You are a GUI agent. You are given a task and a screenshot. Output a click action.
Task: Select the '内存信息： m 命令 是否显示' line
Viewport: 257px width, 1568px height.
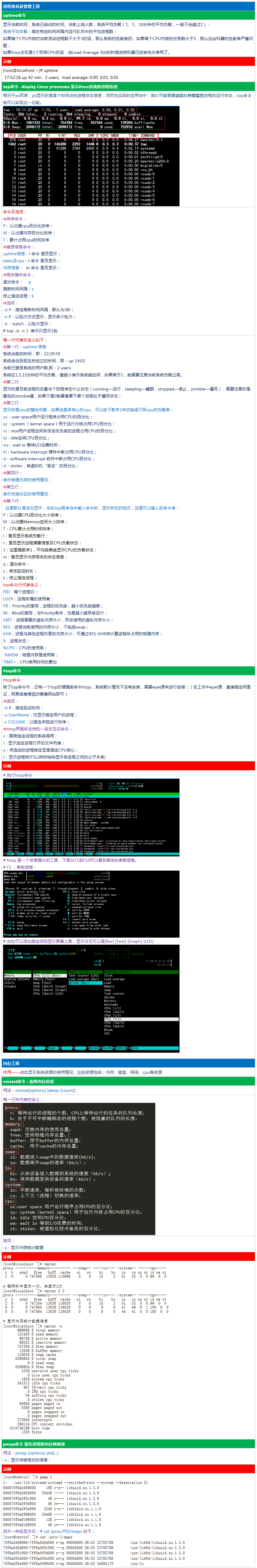(32, 268)
